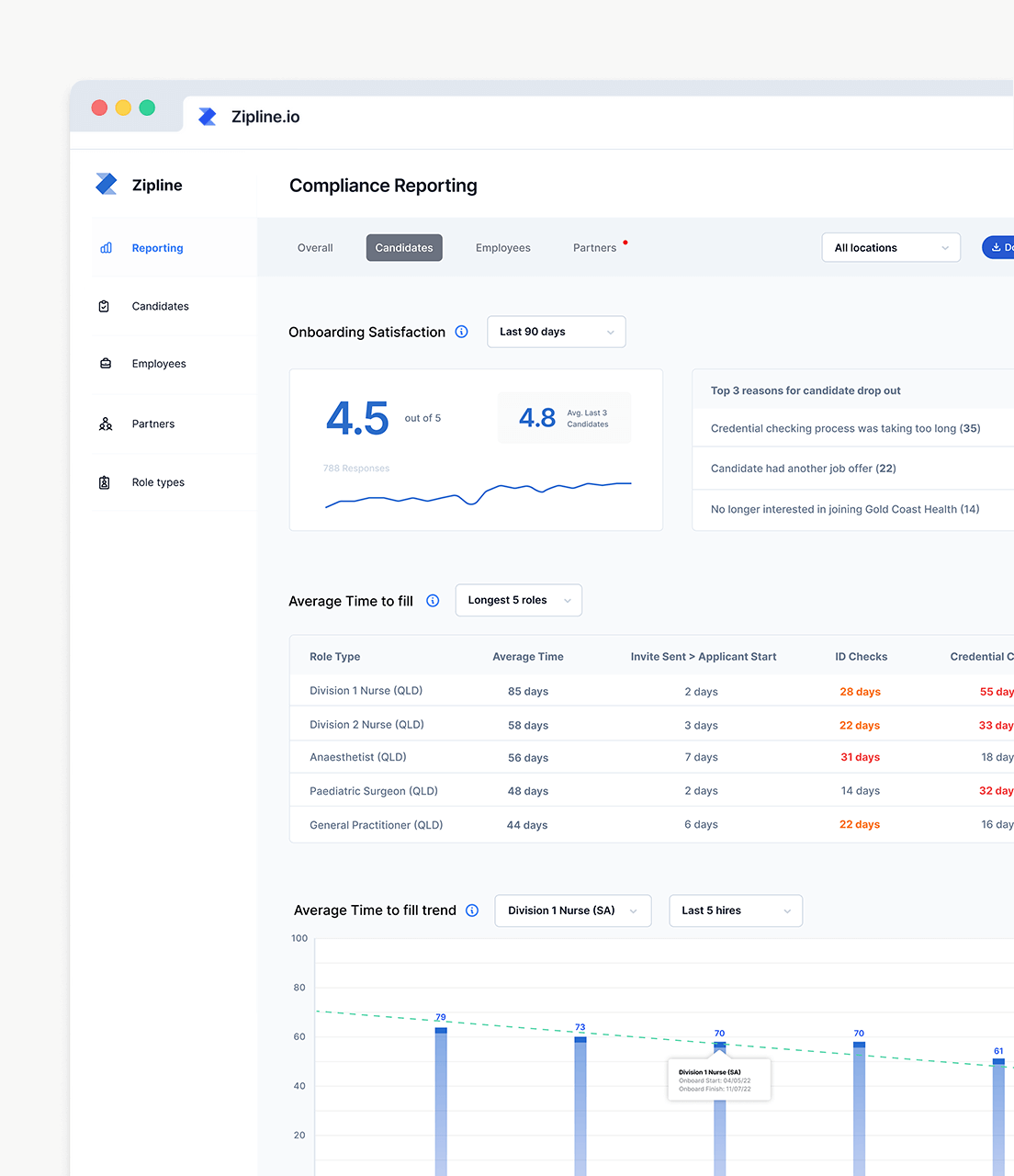1014x1176 pixels.
Task: Open the Partners tab with red notification dot
Action: pyautogui.click(x=594, y=247)
